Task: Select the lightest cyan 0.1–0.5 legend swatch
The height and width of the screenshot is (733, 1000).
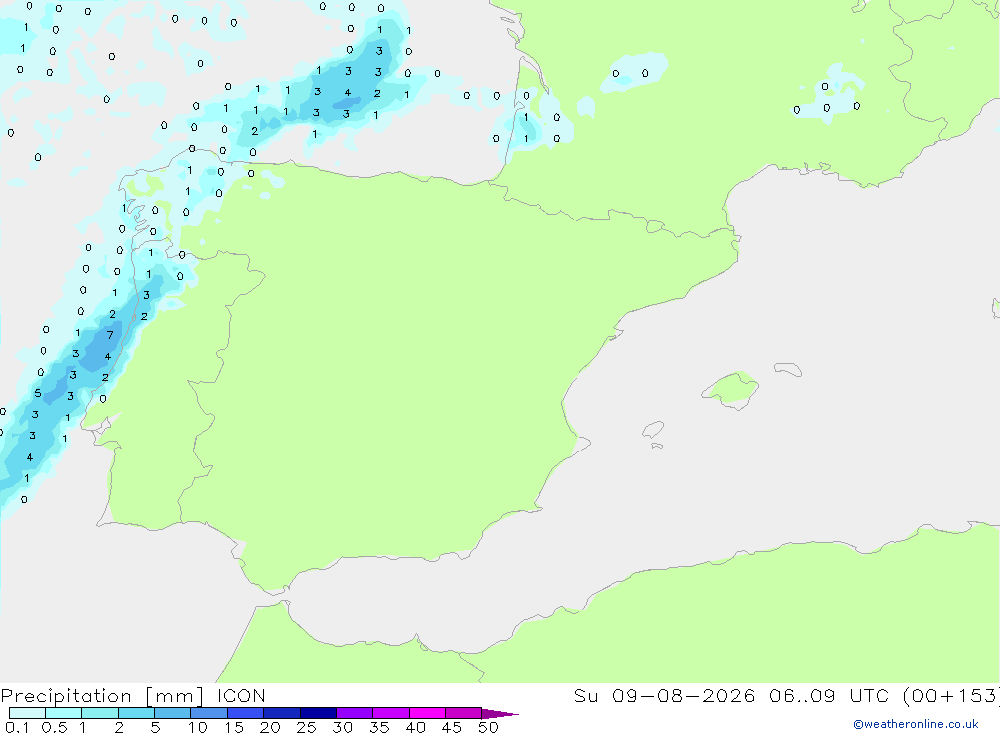Action: tap(27, 713)
